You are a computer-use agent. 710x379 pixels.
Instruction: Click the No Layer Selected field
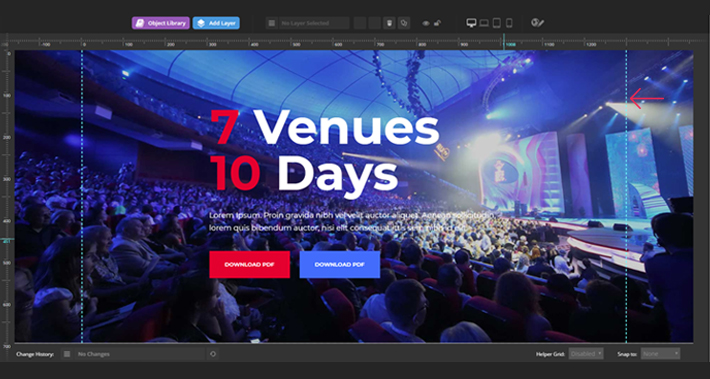[314, 23]
